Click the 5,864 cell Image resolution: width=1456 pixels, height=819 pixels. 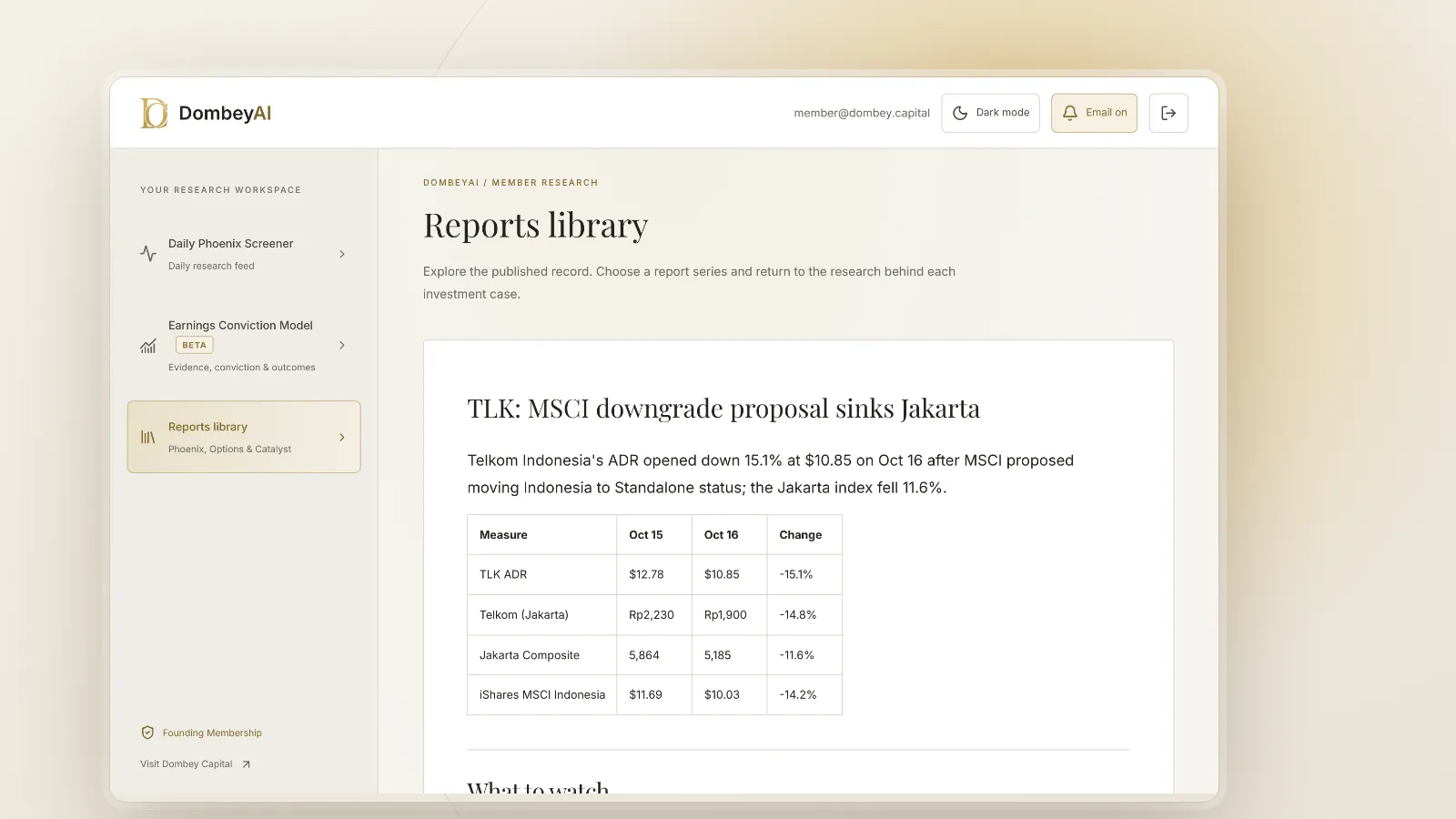[644, 655]
